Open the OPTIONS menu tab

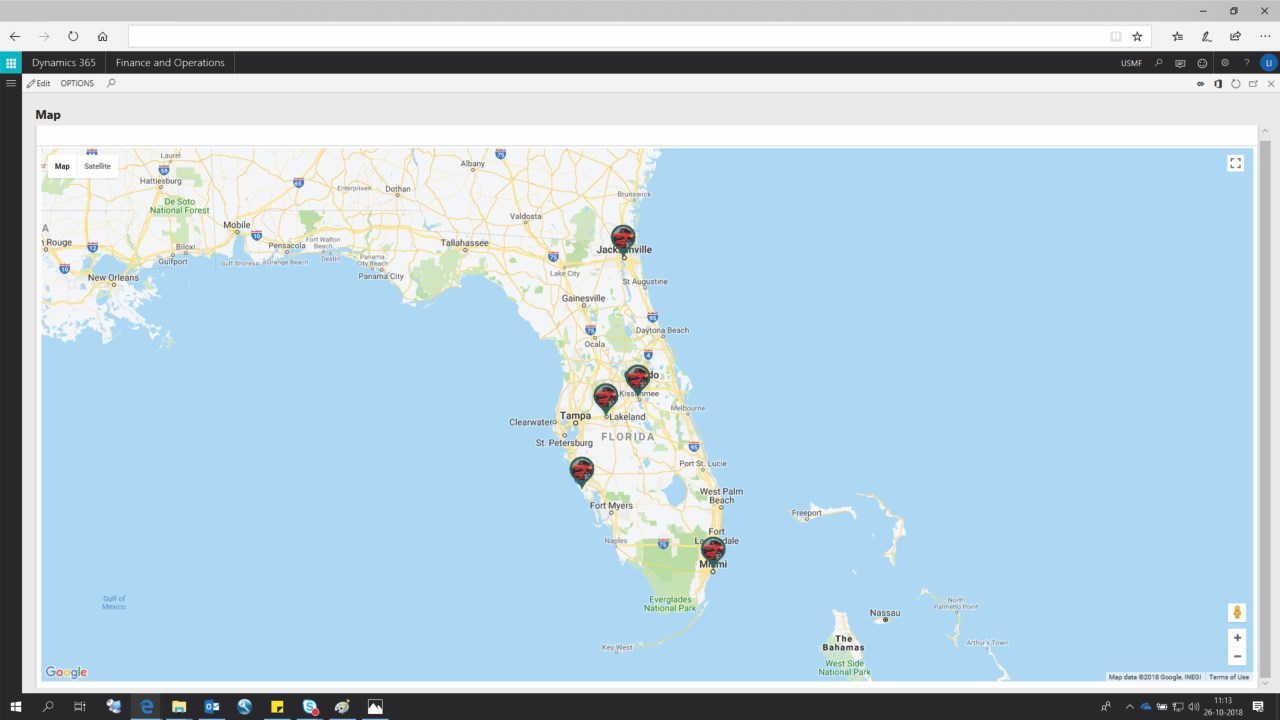coord(77,83)
